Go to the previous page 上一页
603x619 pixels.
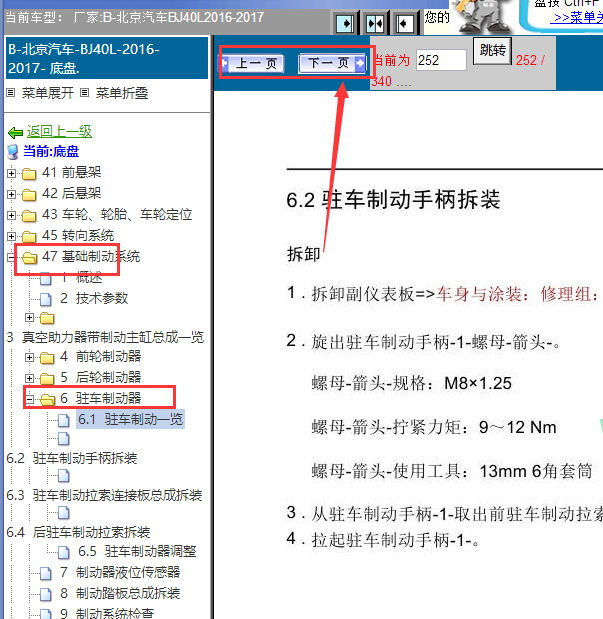click(252, 63)
